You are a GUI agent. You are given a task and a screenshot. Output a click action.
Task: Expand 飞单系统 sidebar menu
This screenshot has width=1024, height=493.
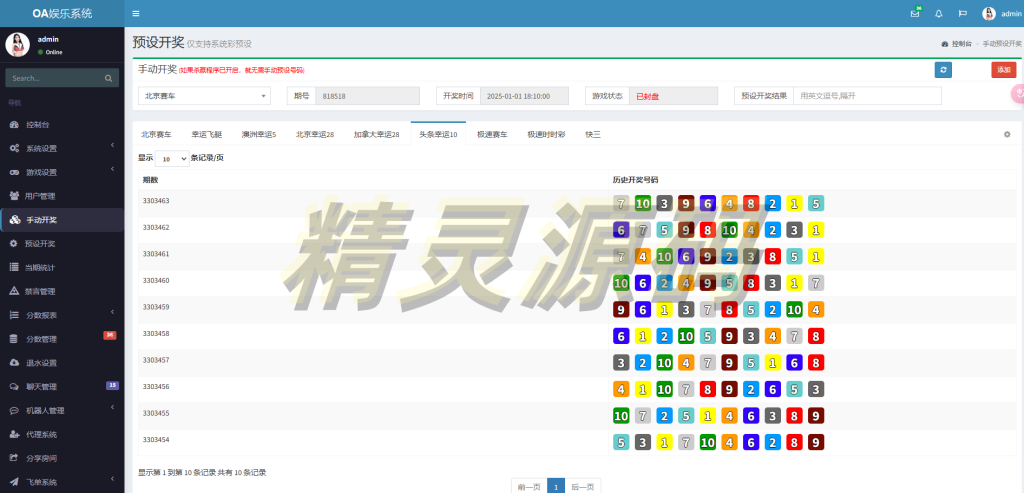(62, 482)
